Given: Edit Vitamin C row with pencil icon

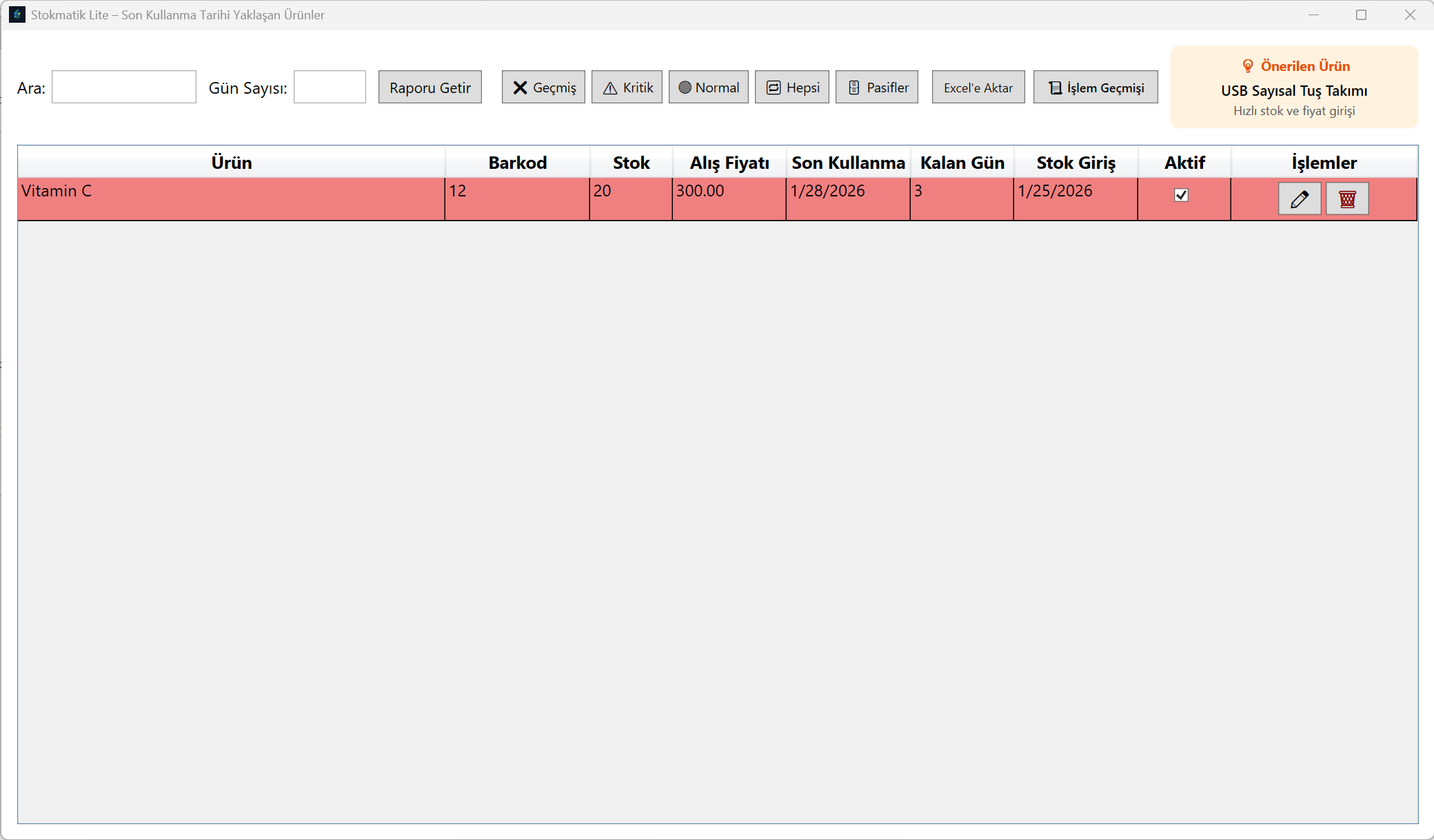Looking at the screenshot, I should (x=1299, y=199).
